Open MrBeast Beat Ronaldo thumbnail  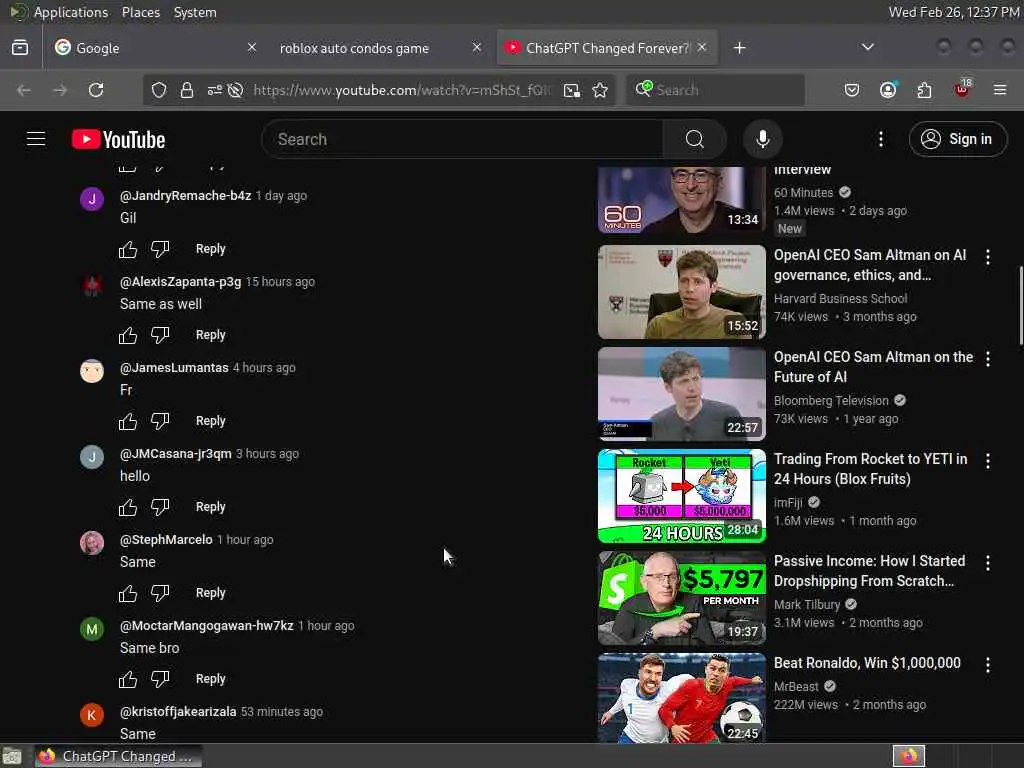681,697
